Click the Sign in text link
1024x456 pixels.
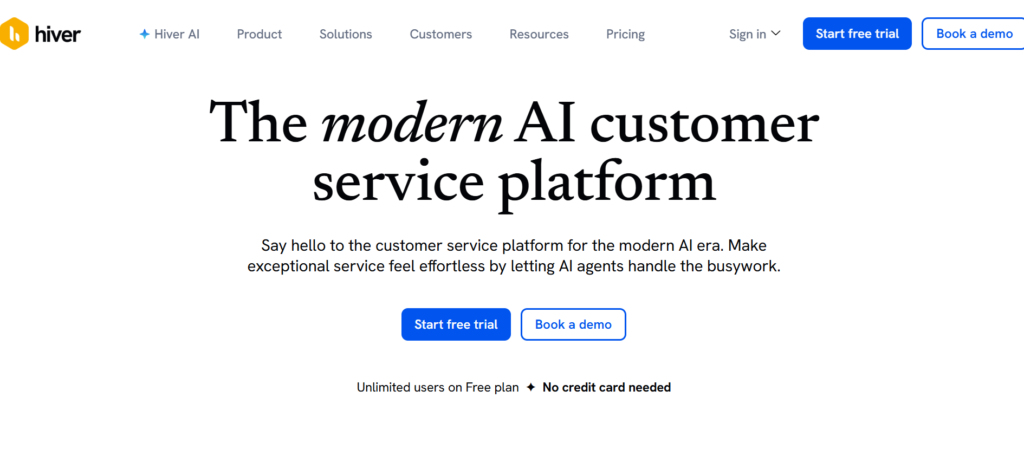pyautogui.click(x=747, y=34)
